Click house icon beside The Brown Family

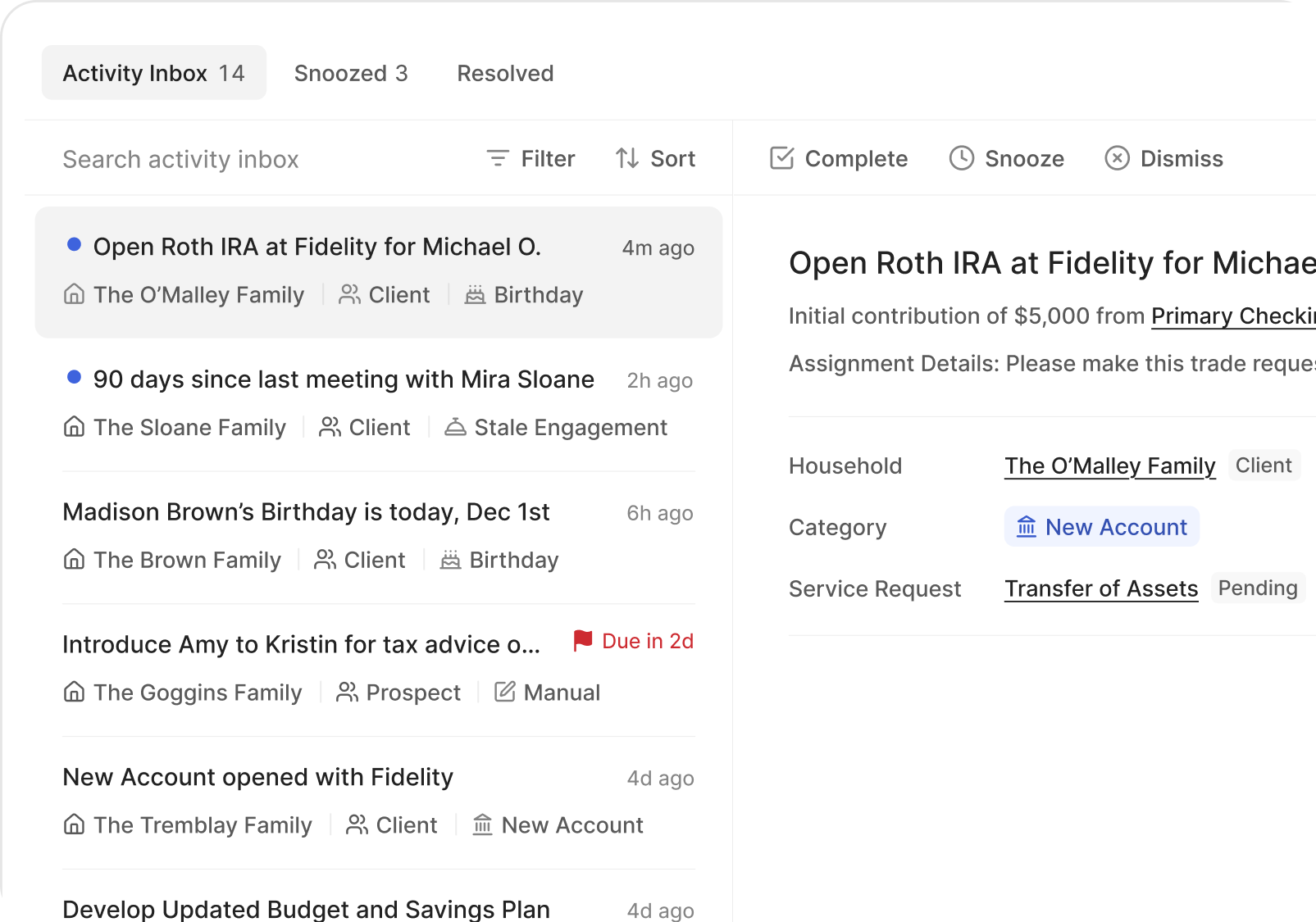click(x=74, y=560)
